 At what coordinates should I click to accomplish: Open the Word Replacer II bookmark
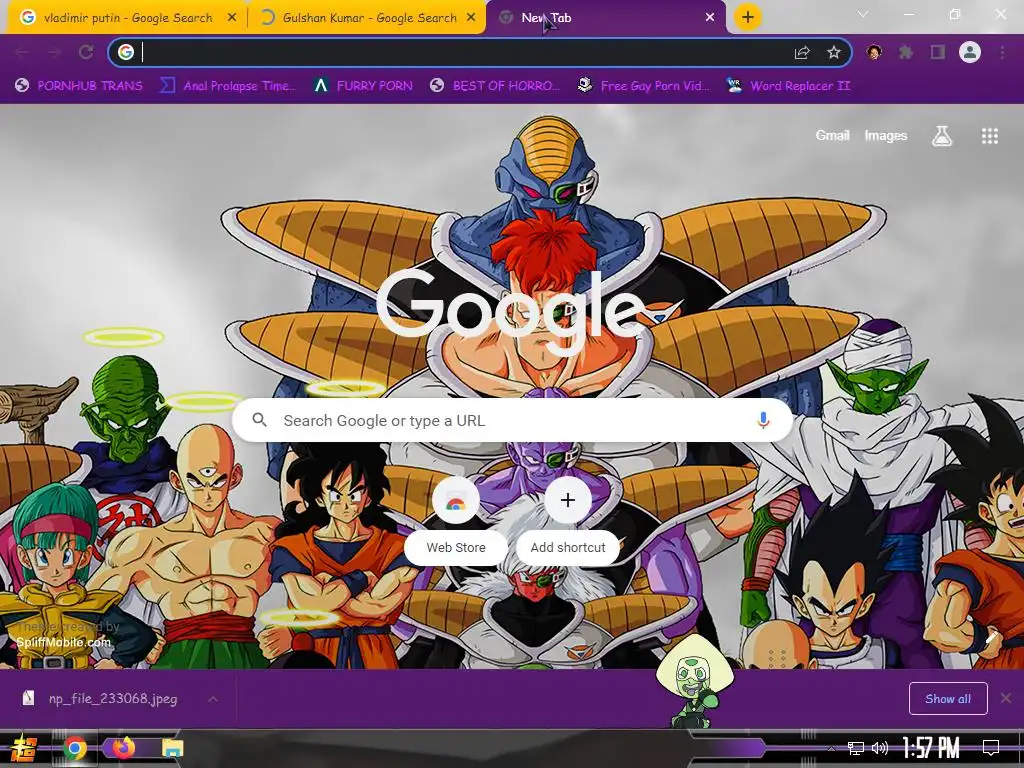pyautogui.click(x=788, y=86)
